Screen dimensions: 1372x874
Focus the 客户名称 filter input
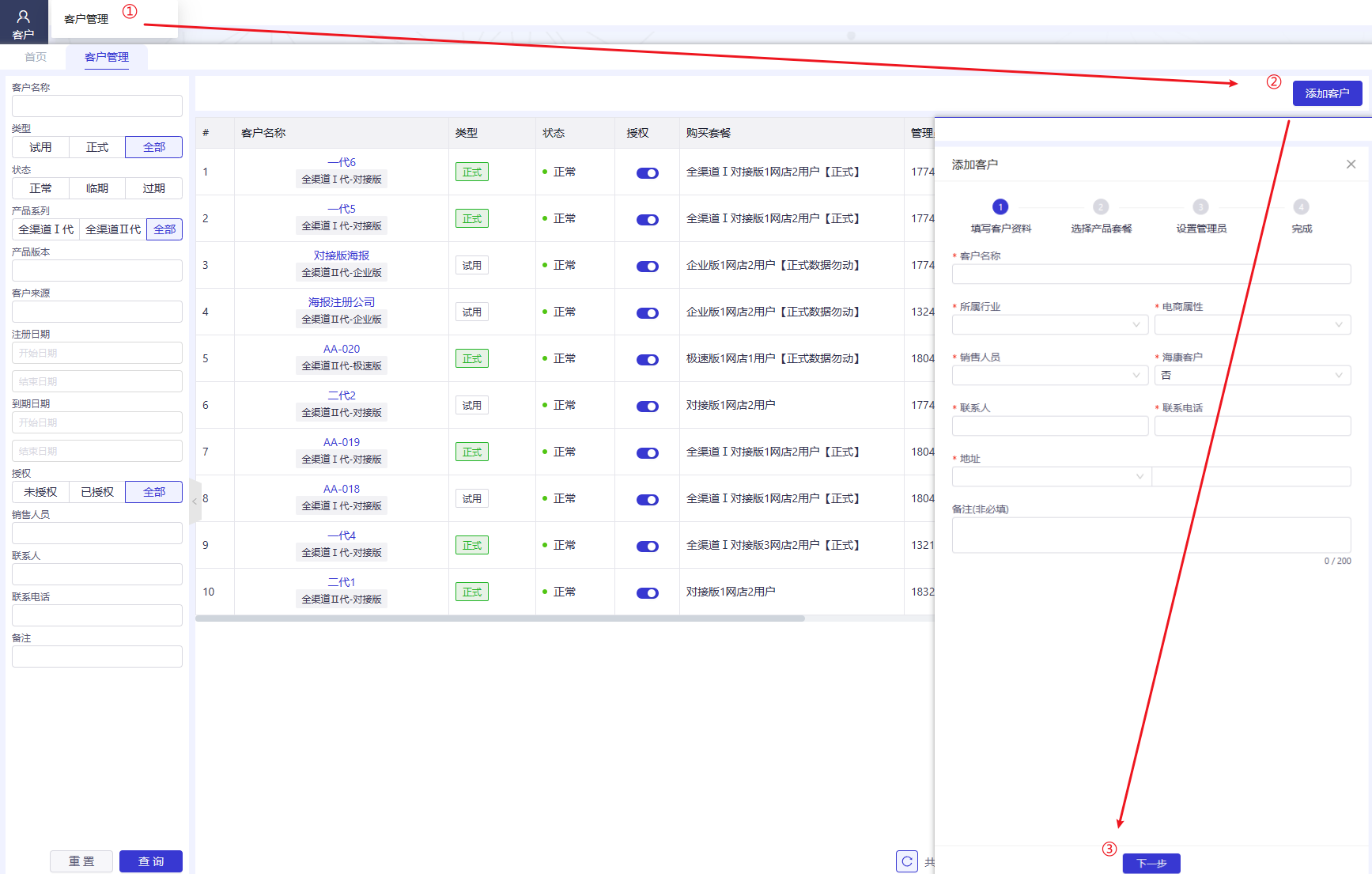tap(97, 106)
